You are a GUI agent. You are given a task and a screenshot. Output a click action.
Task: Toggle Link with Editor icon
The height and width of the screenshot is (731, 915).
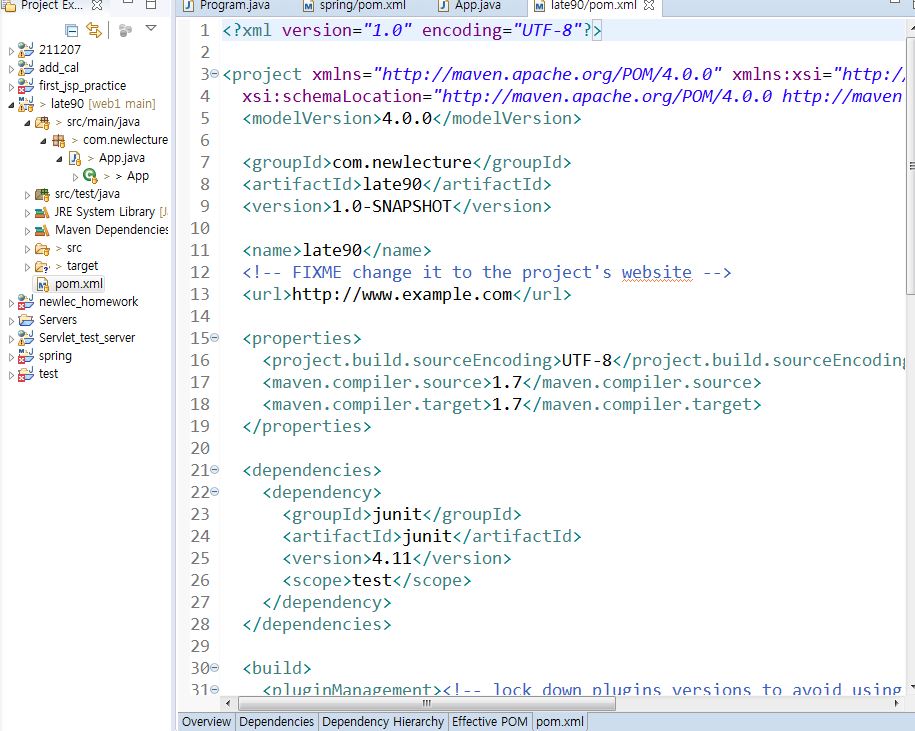tap(93, 29)
